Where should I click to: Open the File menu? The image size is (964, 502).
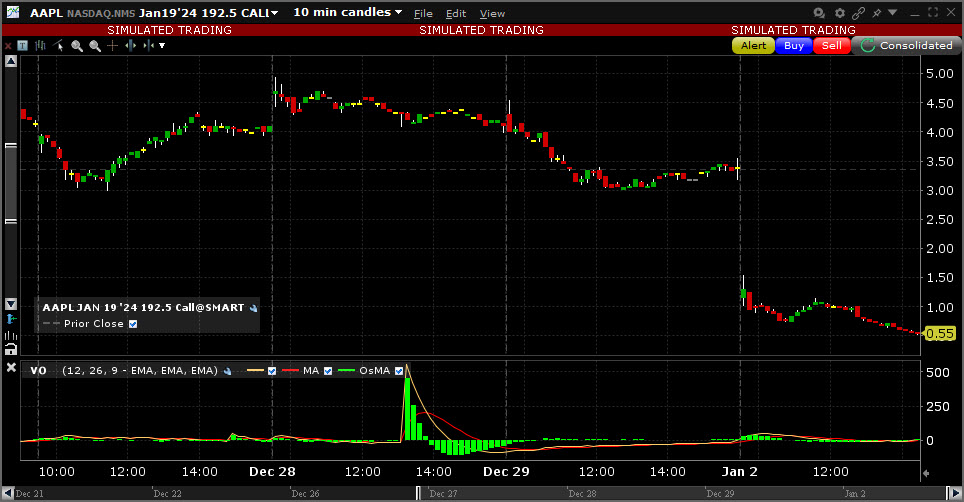click(x=423, y=14)
